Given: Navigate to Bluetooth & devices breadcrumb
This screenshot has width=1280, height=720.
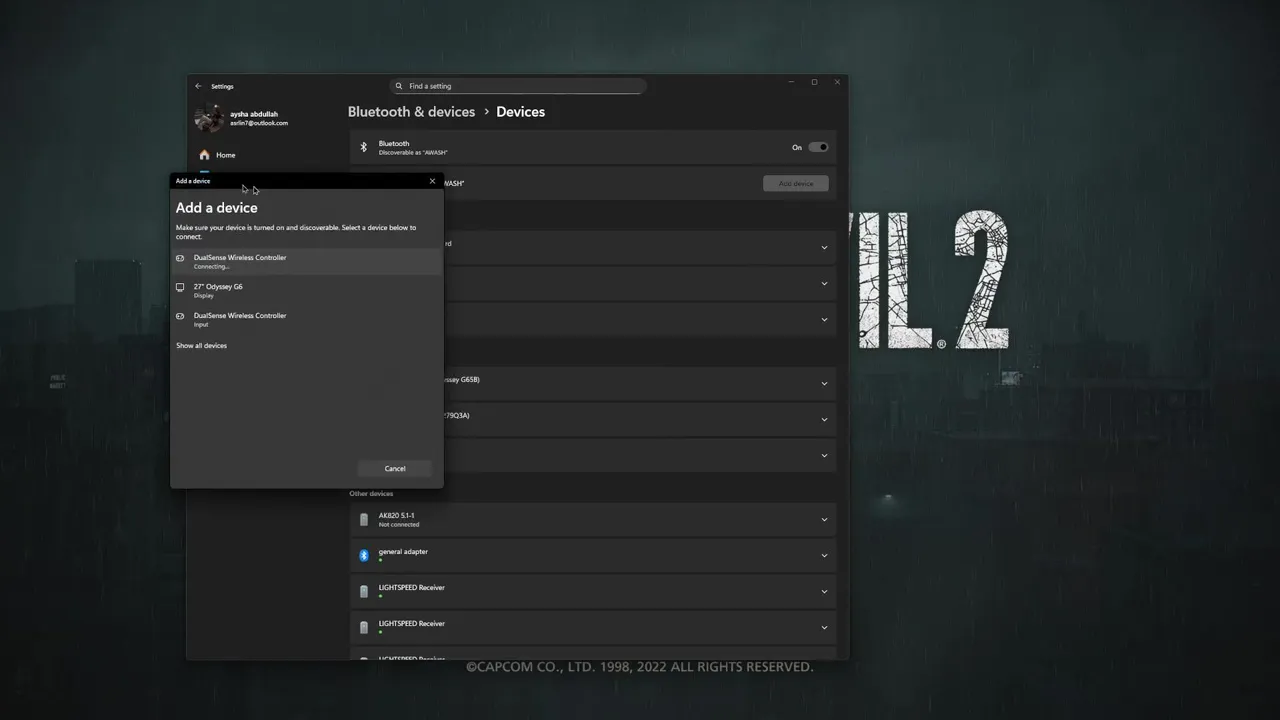Looking at the screenshot, I should [x=411, y=112].
